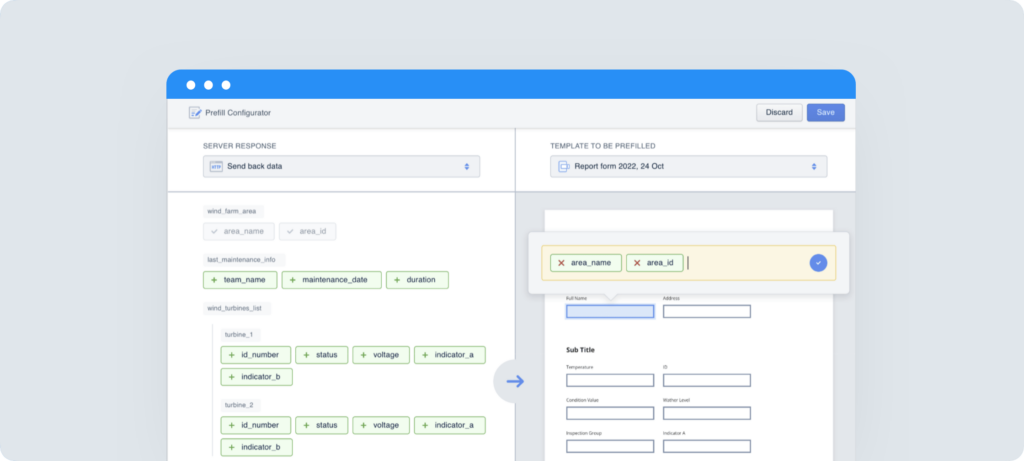Click the plus icon on duration

coord(397,280)
